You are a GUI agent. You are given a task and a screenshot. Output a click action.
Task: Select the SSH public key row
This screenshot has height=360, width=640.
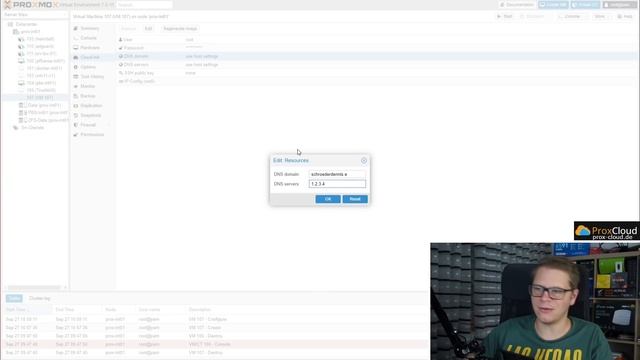376,73
